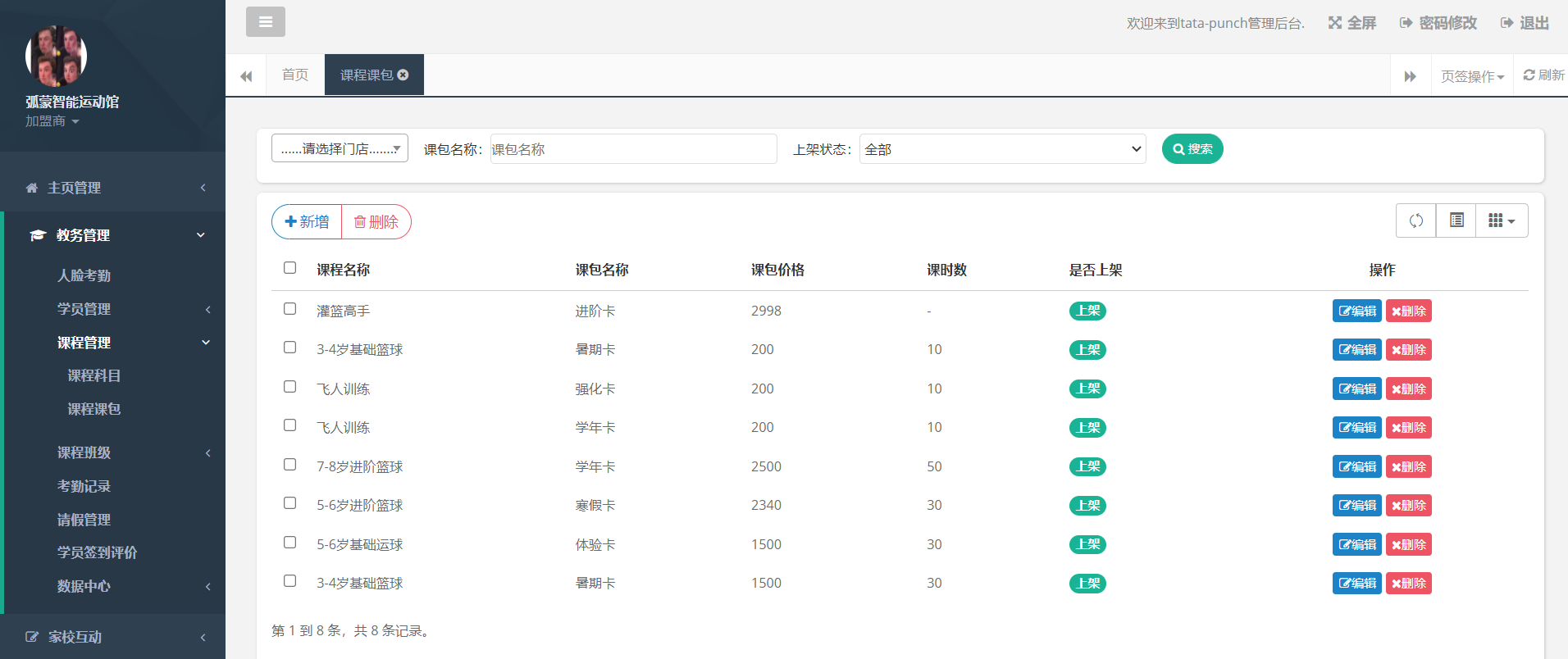Viewport: 1568px width, 659px height.
Task: Click the green 搜索 button
Action: click(1192, 149)
